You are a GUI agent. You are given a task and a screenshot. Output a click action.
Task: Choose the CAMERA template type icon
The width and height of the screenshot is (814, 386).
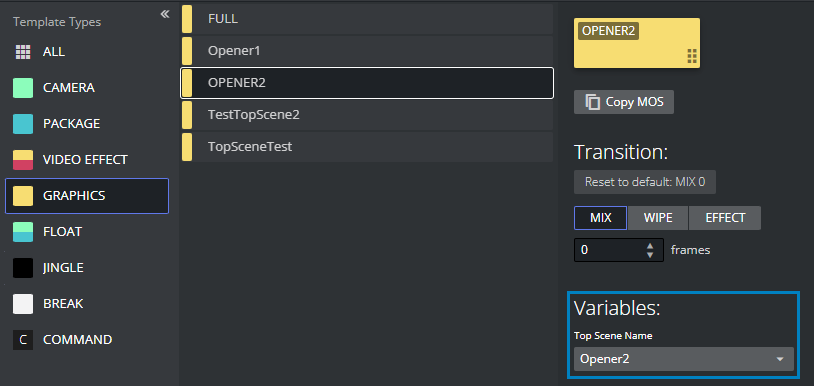pos(23,88)
